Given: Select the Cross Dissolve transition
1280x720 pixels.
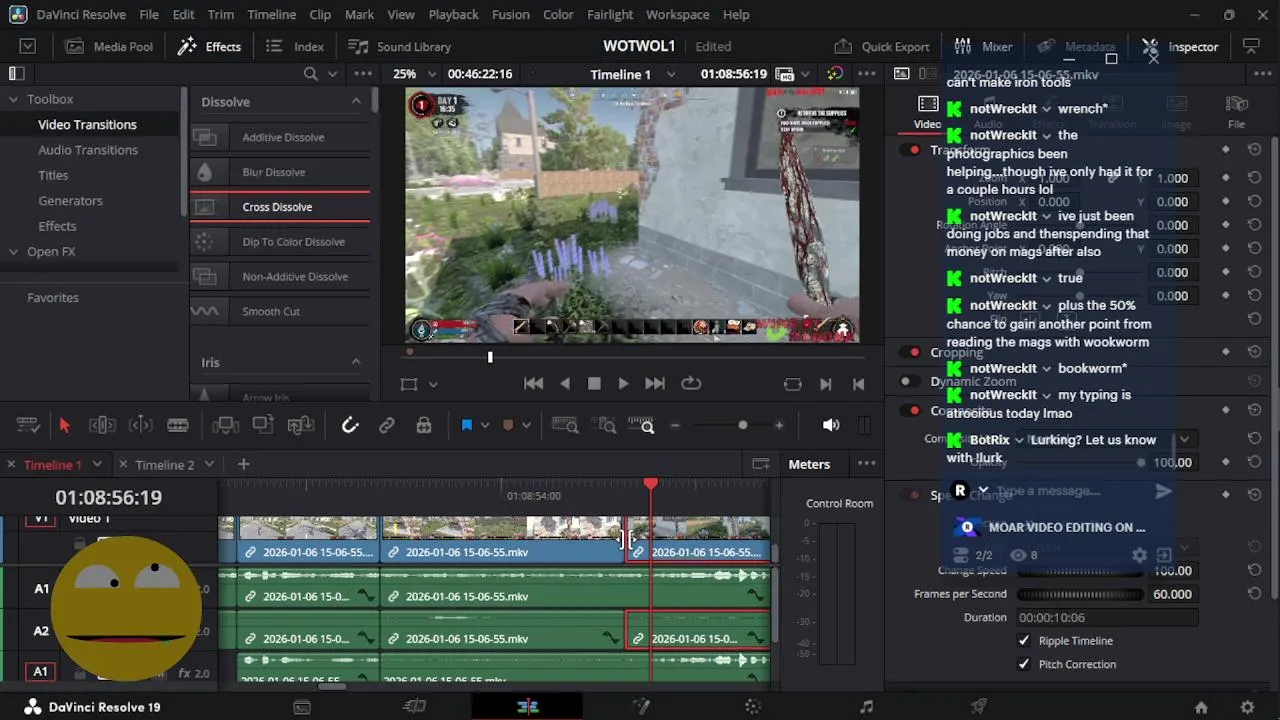Looking at the screenshot, I should pyautogui.click(x=280, y=207).
